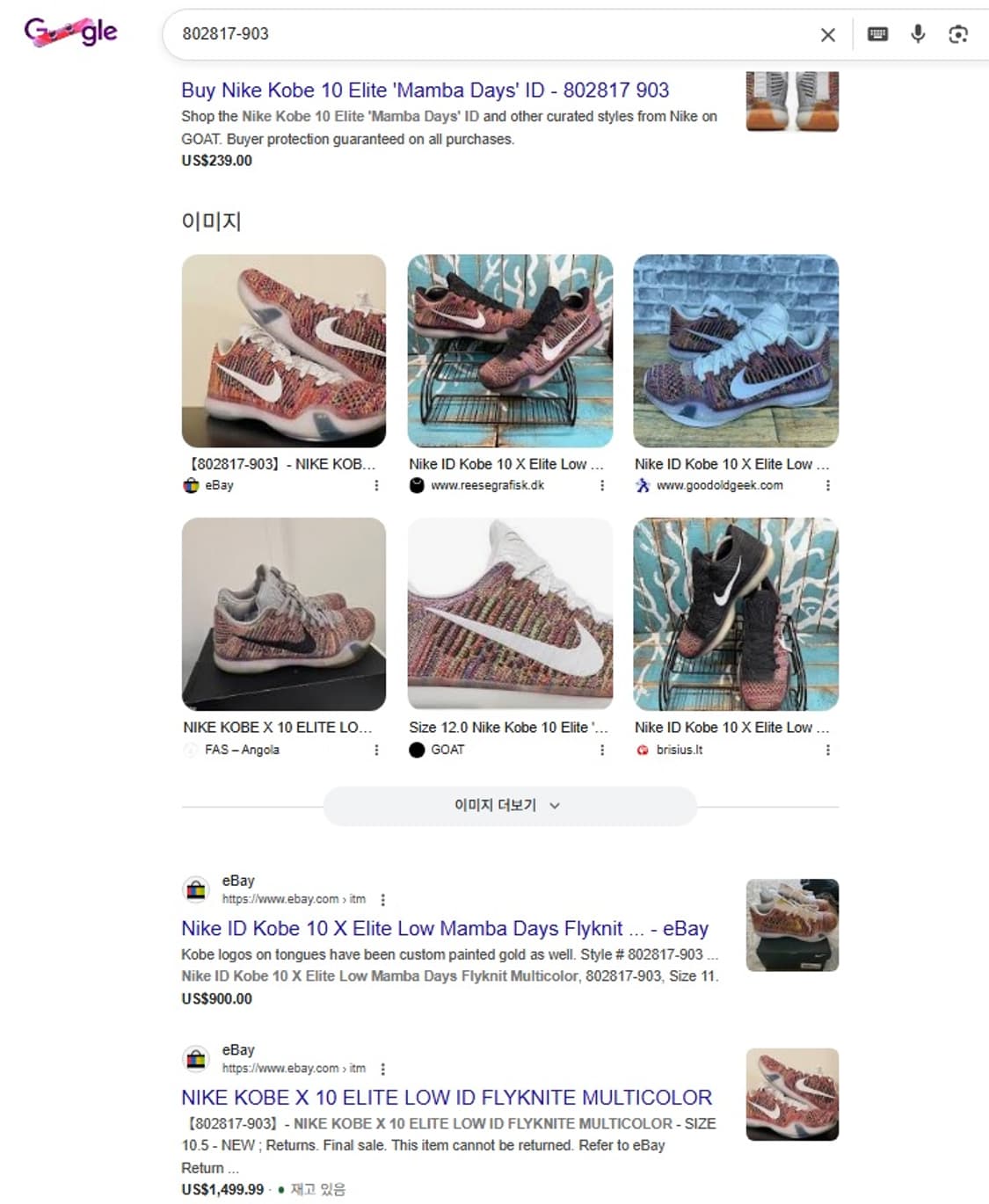Open the options menu beside the first eBay result URL
989x1204 pixels.
pos(382,899)
